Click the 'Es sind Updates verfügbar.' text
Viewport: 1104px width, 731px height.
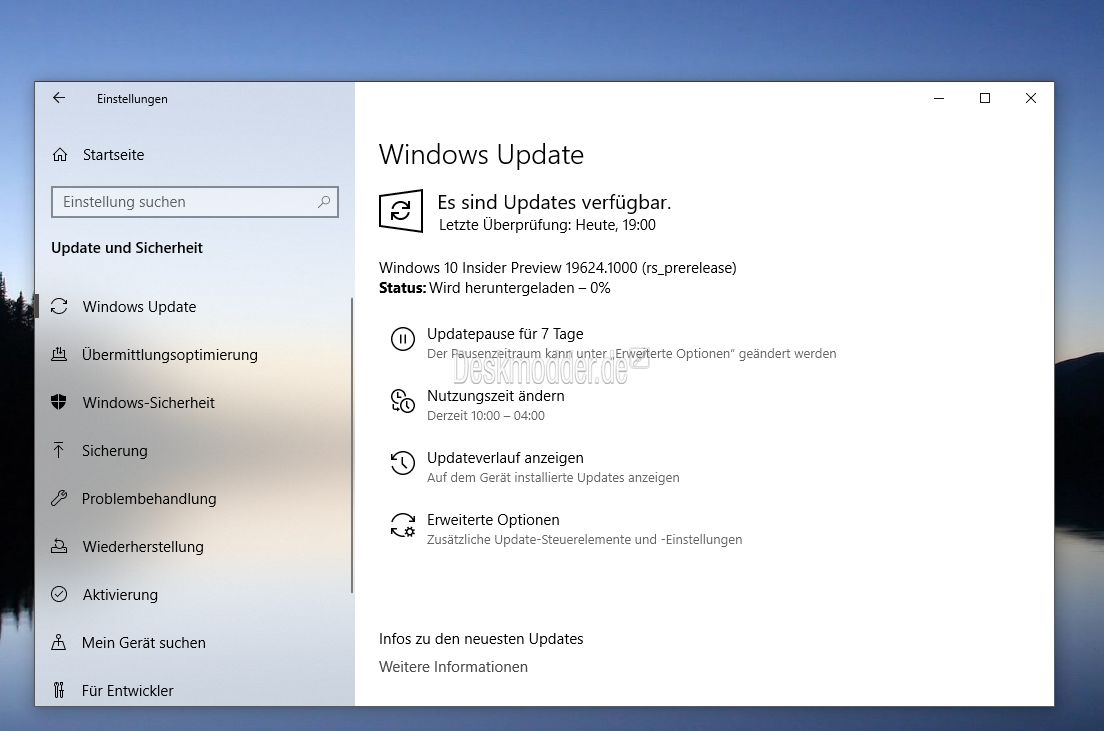tap(554, 202)
